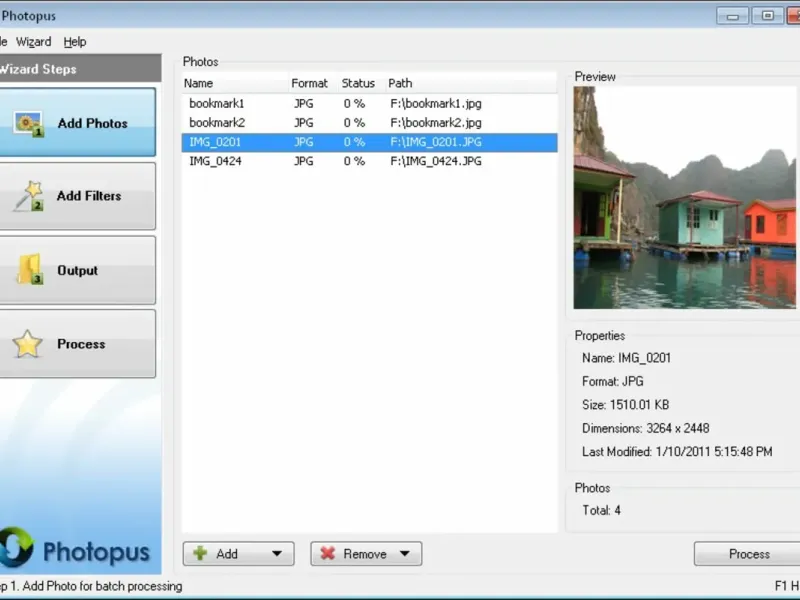Screen dimensions: 800x600
Task: Click the gold star icon on Process step
Action: (27, 344)
